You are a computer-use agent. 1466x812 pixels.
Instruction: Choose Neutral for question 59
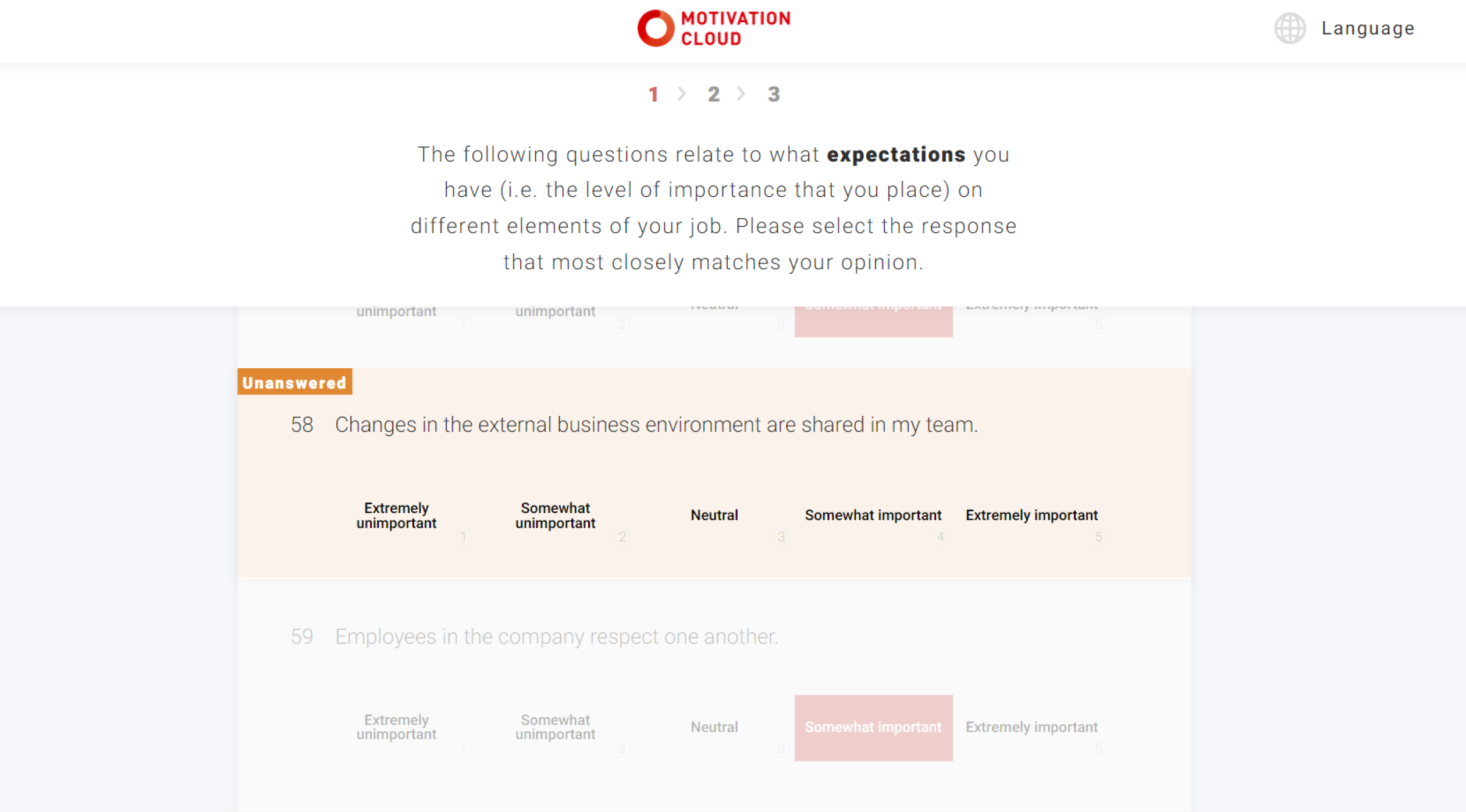[x=714, y=728]
